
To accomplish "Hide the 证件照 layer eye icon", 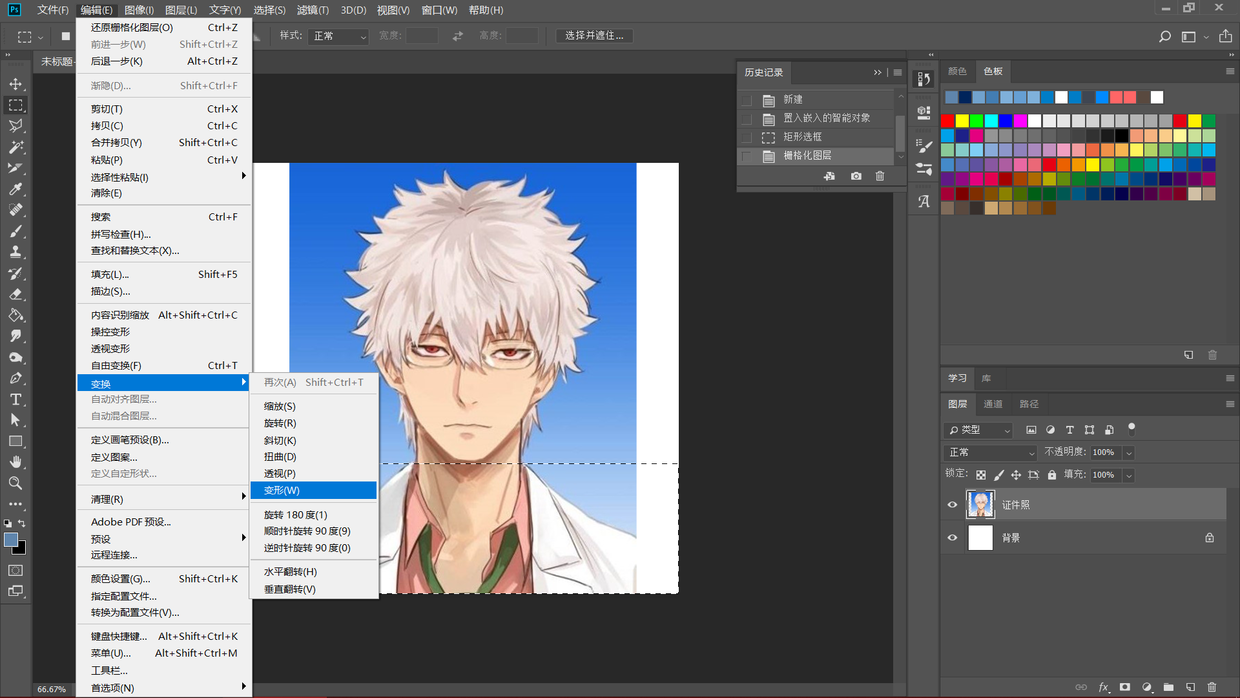I will [x=952, y=505].
